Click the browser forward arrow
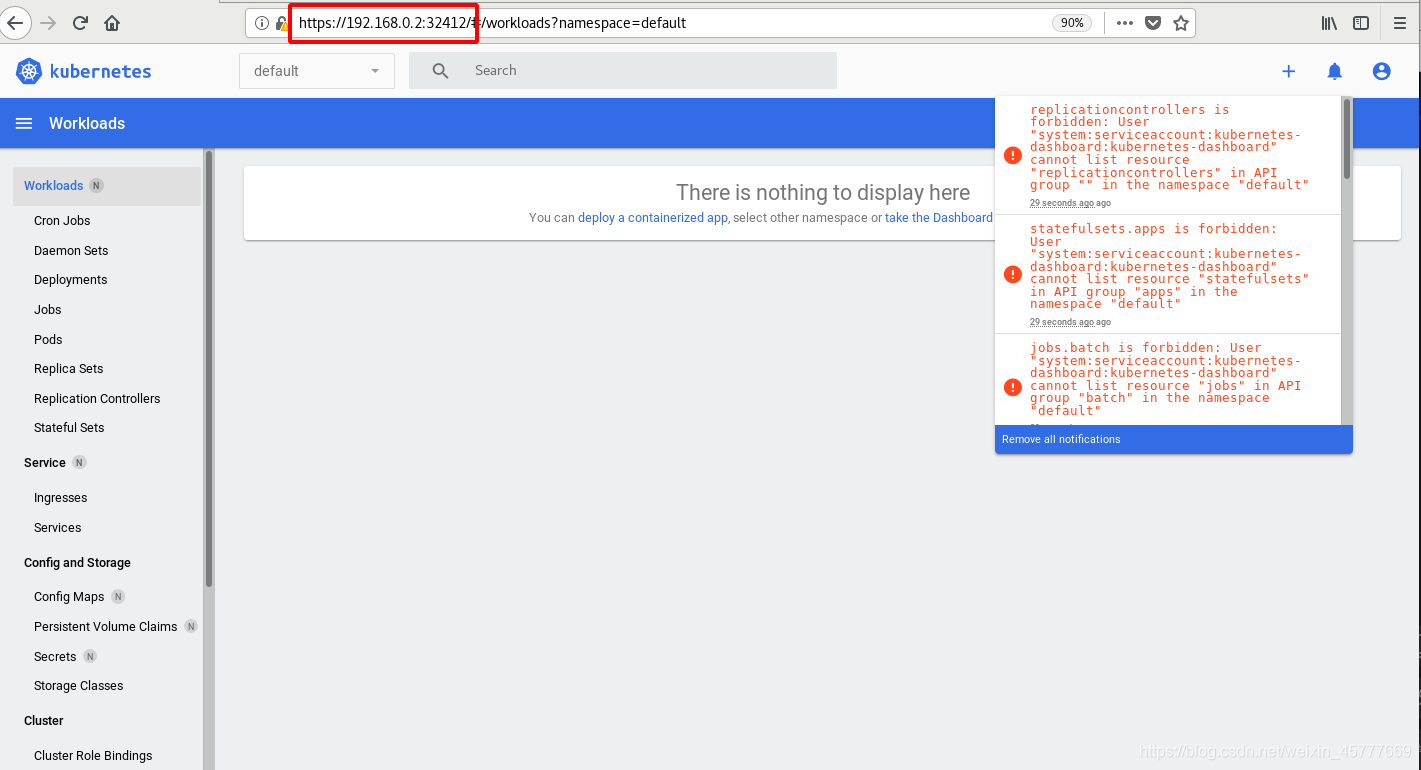The image size is (1421, 770). [x=48, y=22]
